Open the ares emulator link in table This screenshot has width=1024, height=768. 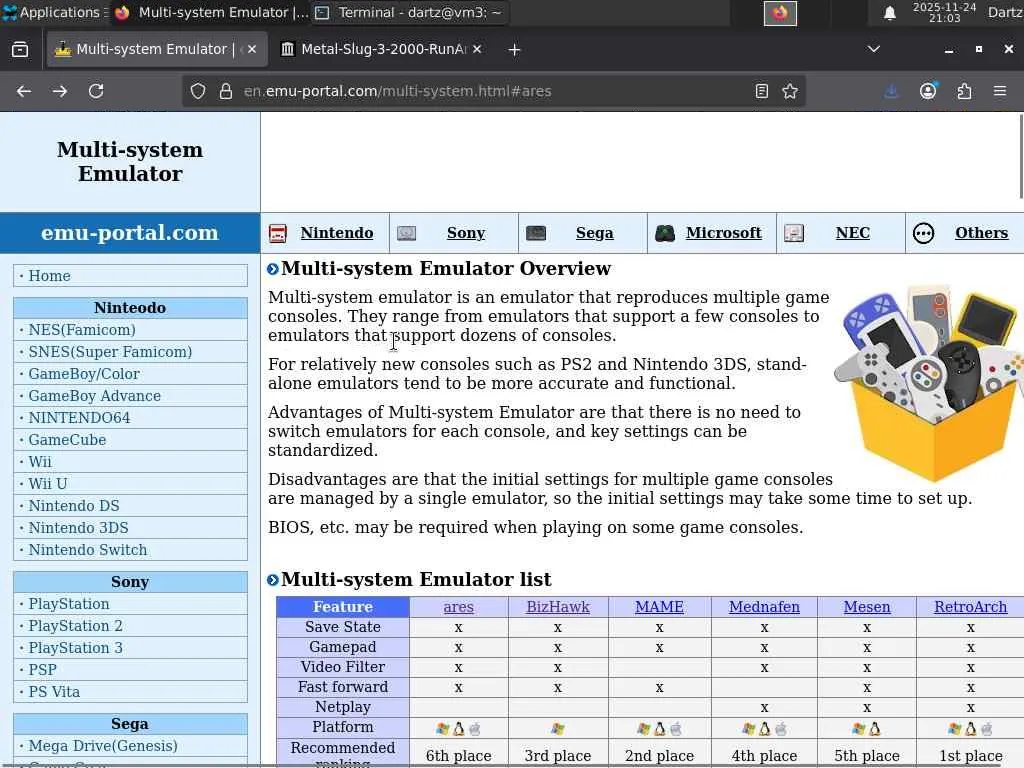(x=458, y=607)
